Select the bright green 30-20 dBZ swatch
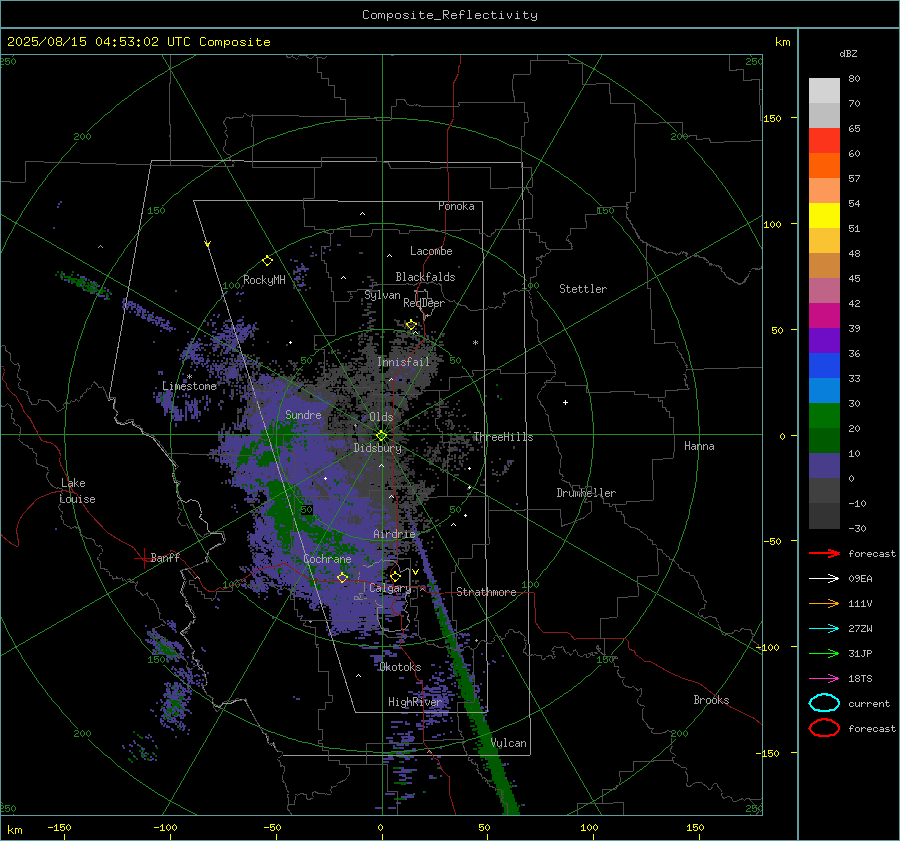The width and height of the screenshot is (900, 841). pos(824,416)
